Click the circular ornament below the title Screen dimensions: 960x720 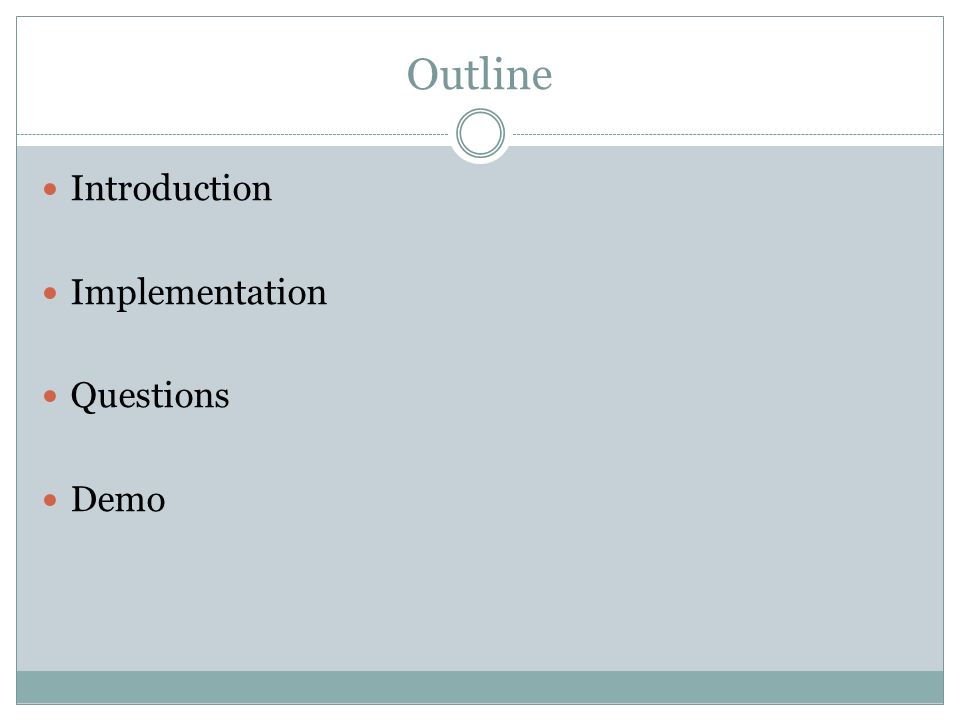coord(481,133)
